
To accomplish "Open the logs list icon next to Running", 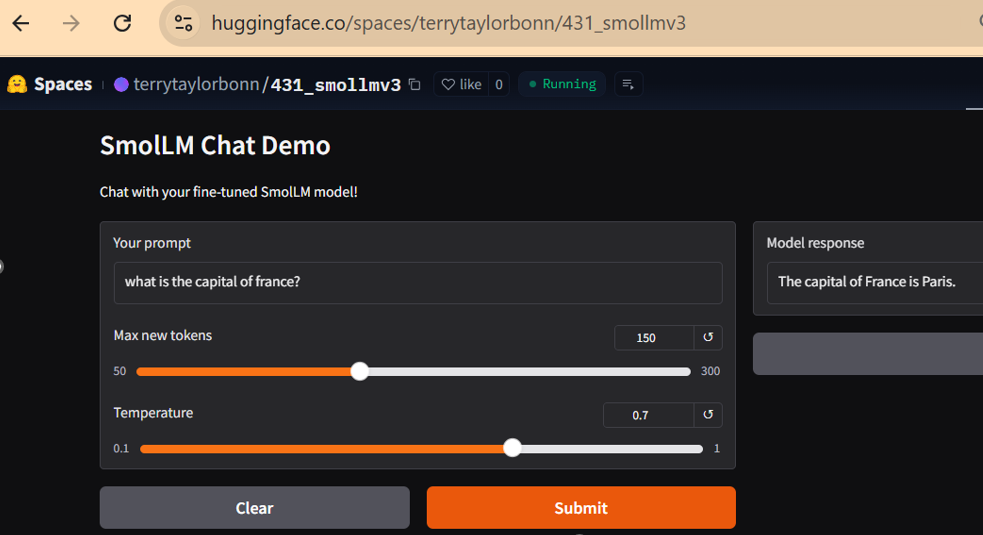I will pos(628,84).
